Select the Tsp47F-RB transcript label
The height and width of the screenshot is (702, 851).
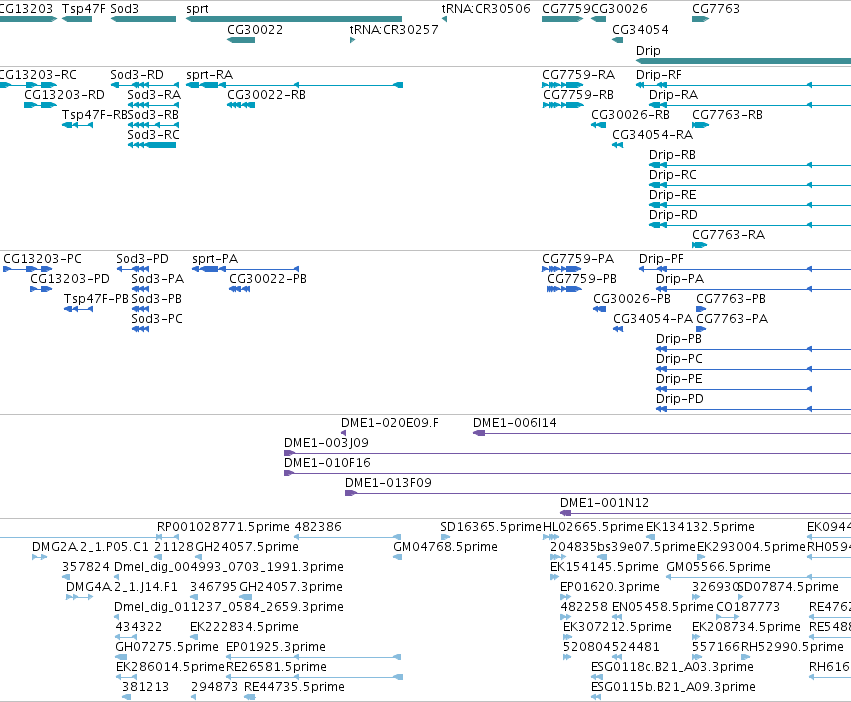click(94, 115)
